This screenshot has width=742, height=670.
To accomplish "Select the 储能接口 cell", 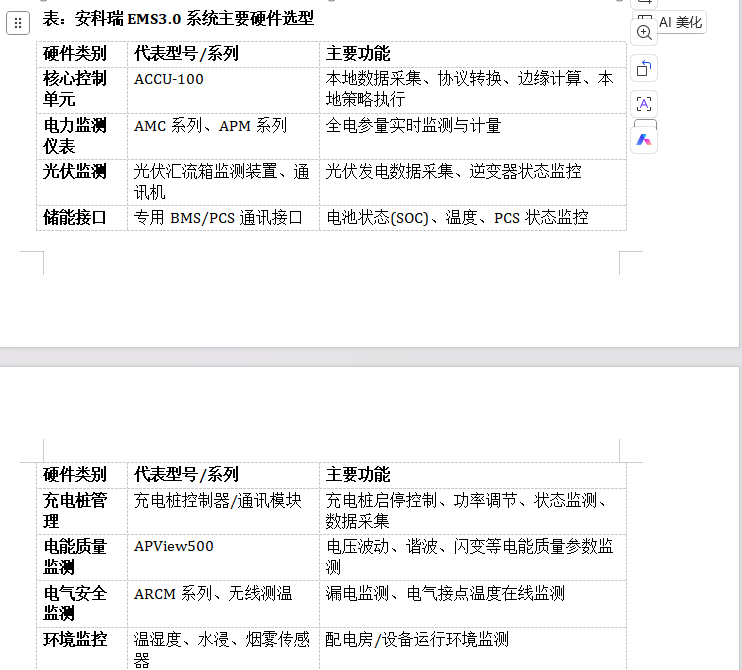I will (x=75, y=218).
